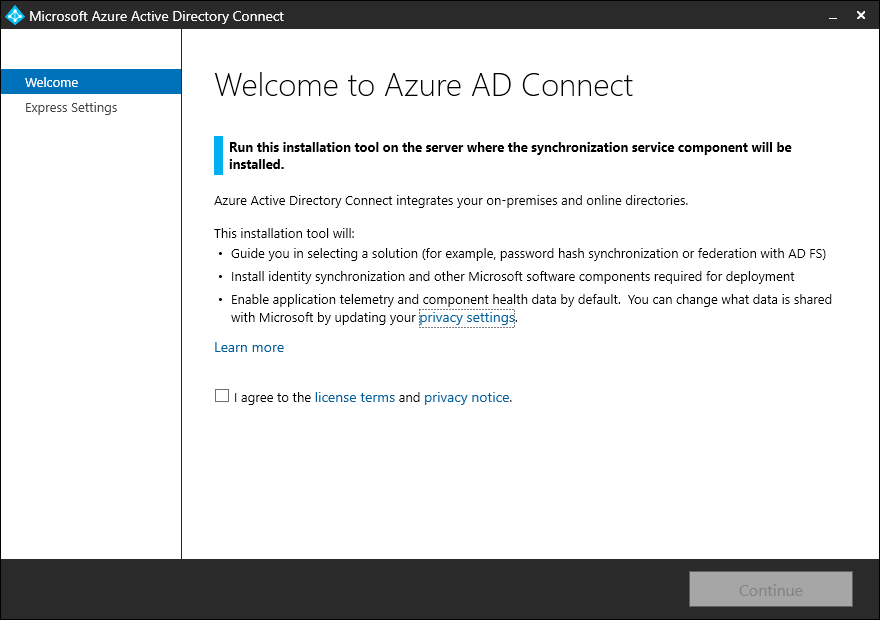
Task: Close the Azure AD Connect installer
Action: click(x=862, y=16)
